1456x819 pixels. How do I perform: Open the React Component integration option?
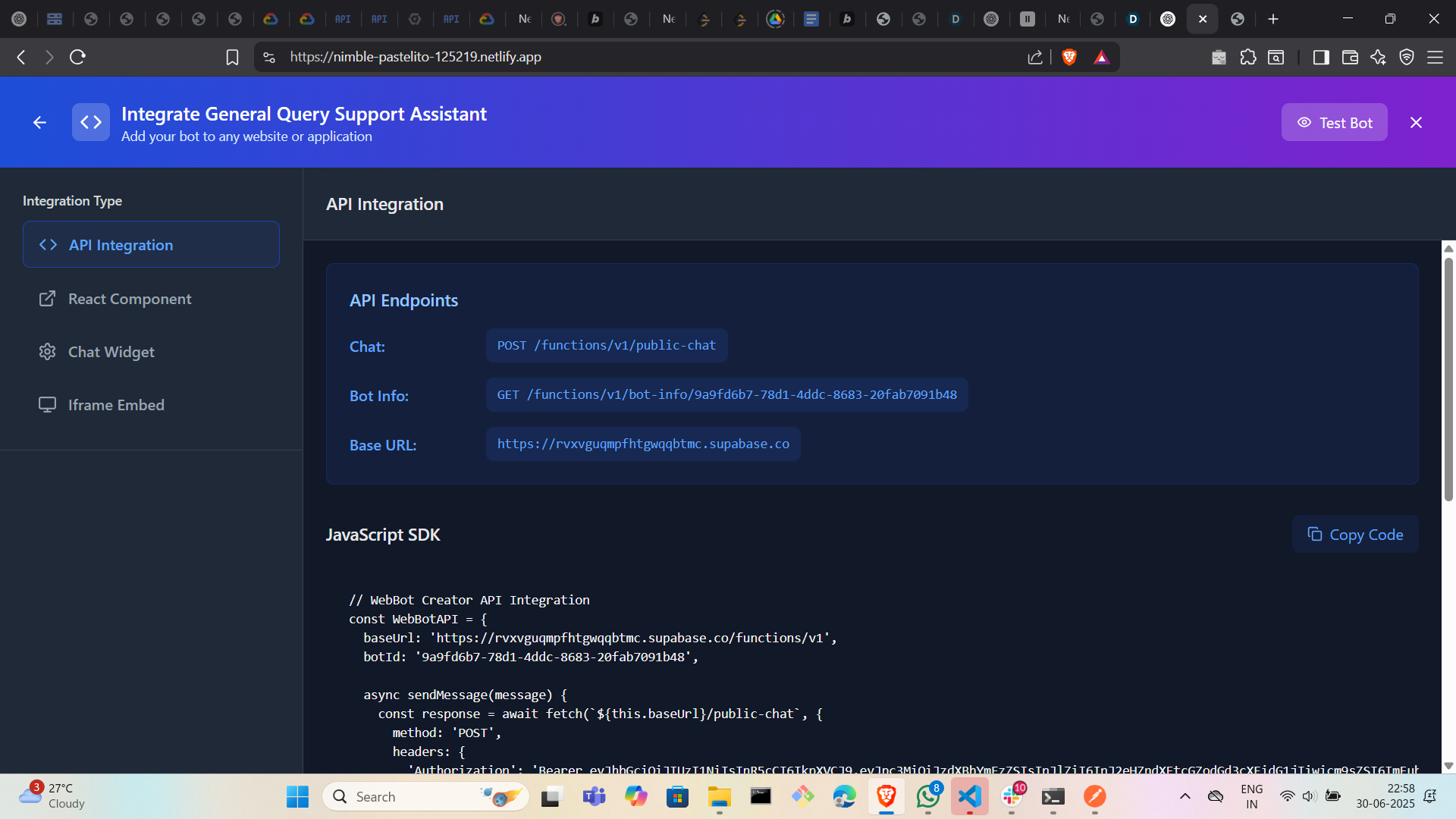pyautogui.click(x=129, y=299)
